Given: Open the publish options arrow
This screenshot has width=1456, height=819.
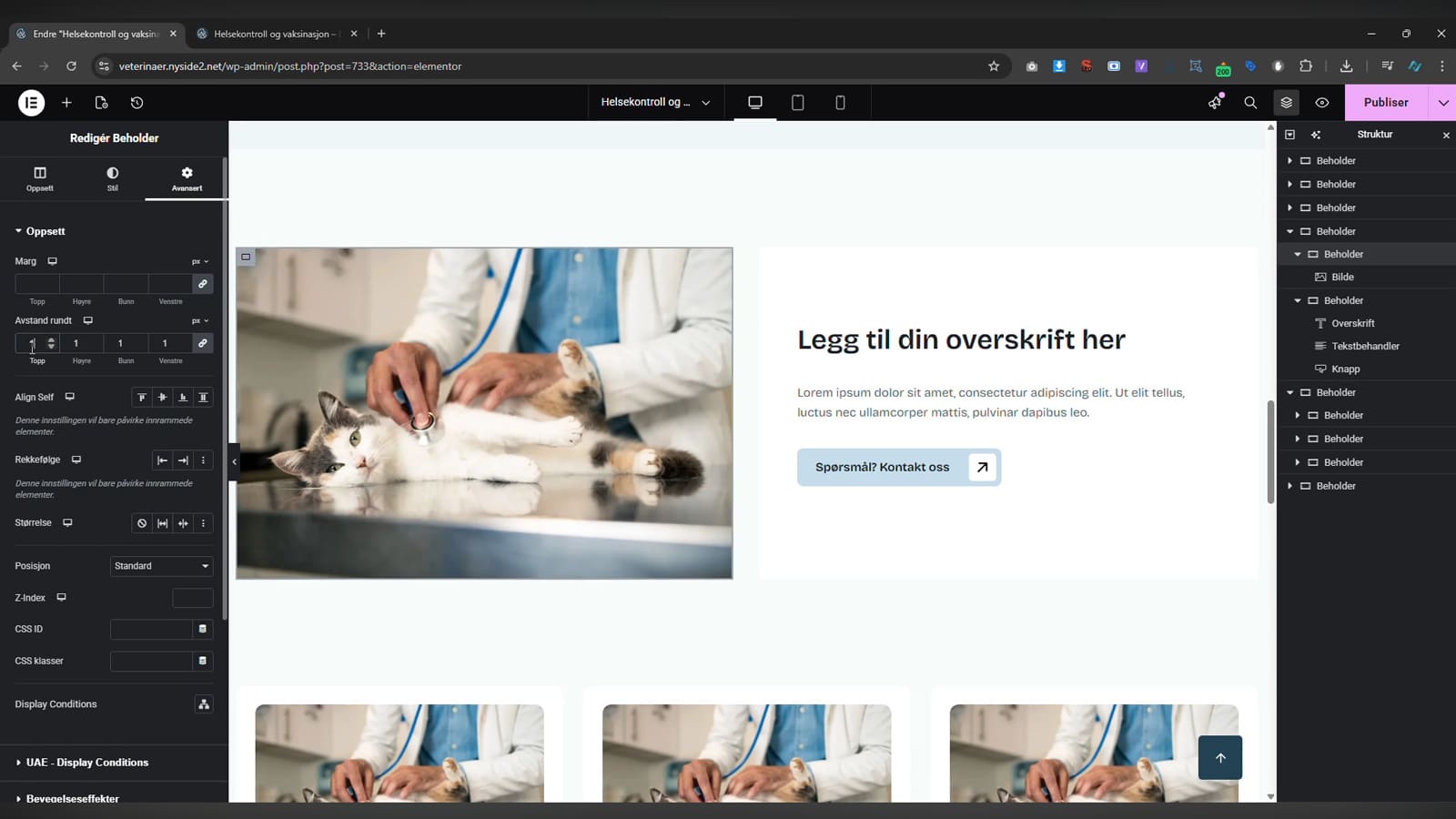Looking at the screenshot, I should click(1443, 103).
